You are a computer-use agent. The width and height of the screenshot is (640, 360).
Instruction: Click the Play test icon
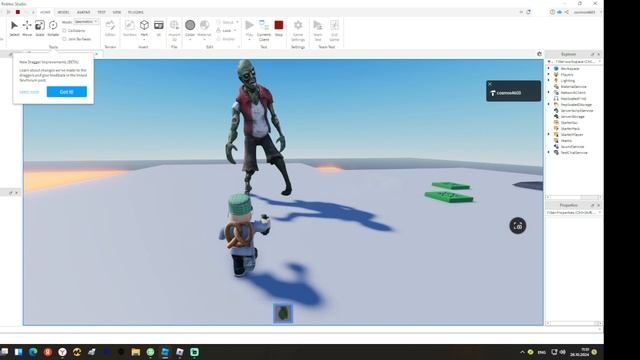tap(249, 25)
